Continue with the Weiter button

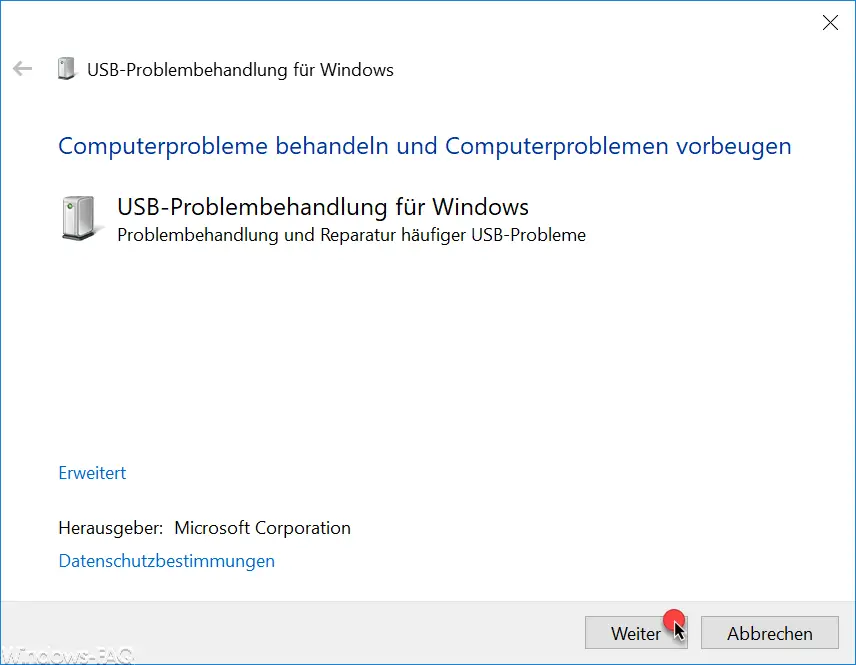coord(636,633)
